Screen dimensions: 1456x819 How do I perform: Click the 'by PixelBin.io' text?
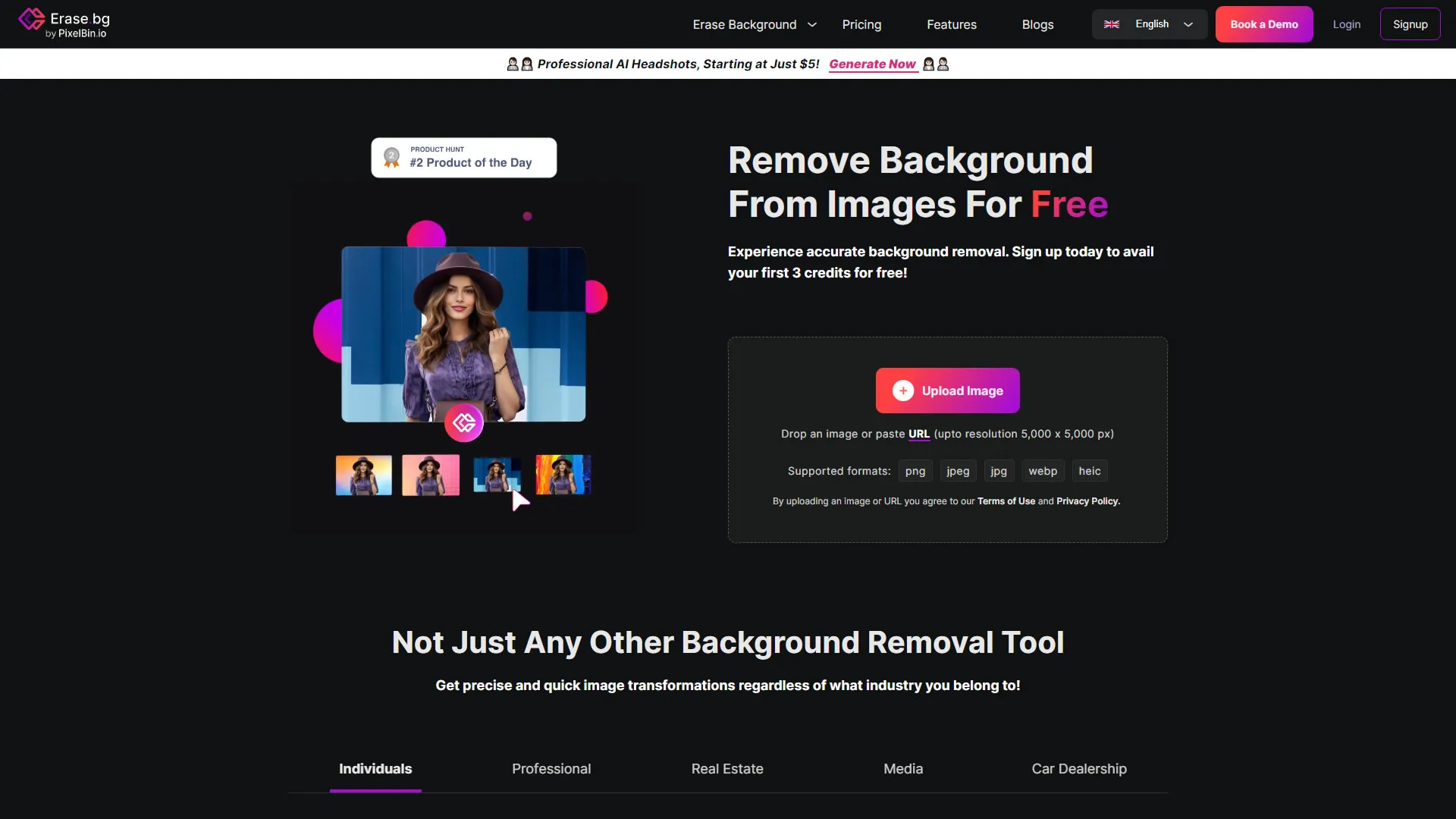pos(76,34)
